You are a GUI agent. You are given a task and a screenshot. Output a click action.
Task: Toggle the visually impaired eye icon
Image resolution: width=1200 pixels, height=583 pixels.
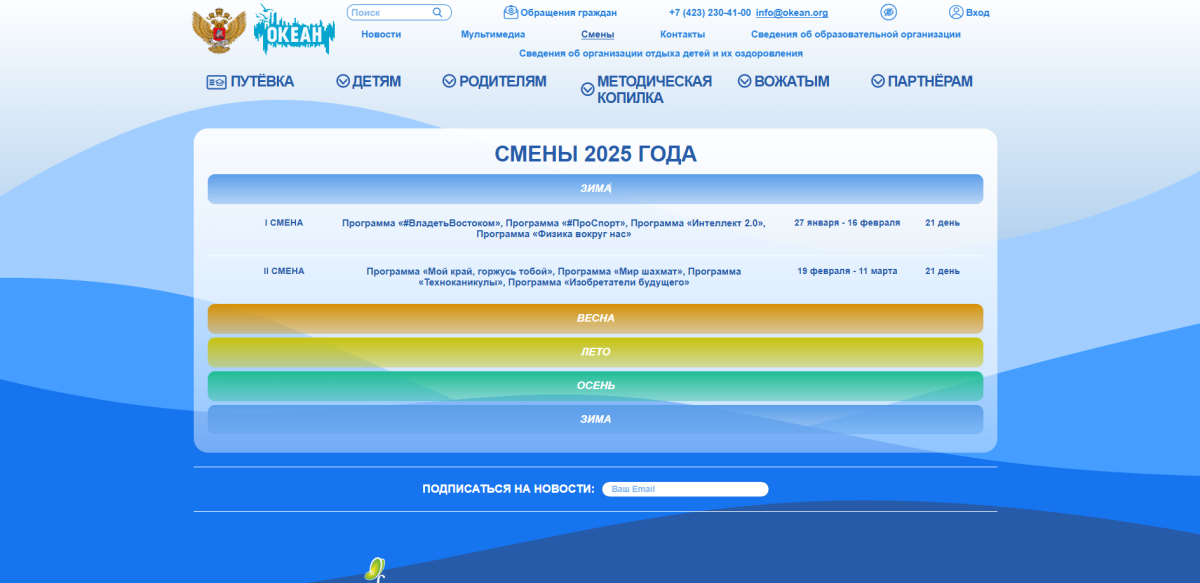(x=888, y=12)
